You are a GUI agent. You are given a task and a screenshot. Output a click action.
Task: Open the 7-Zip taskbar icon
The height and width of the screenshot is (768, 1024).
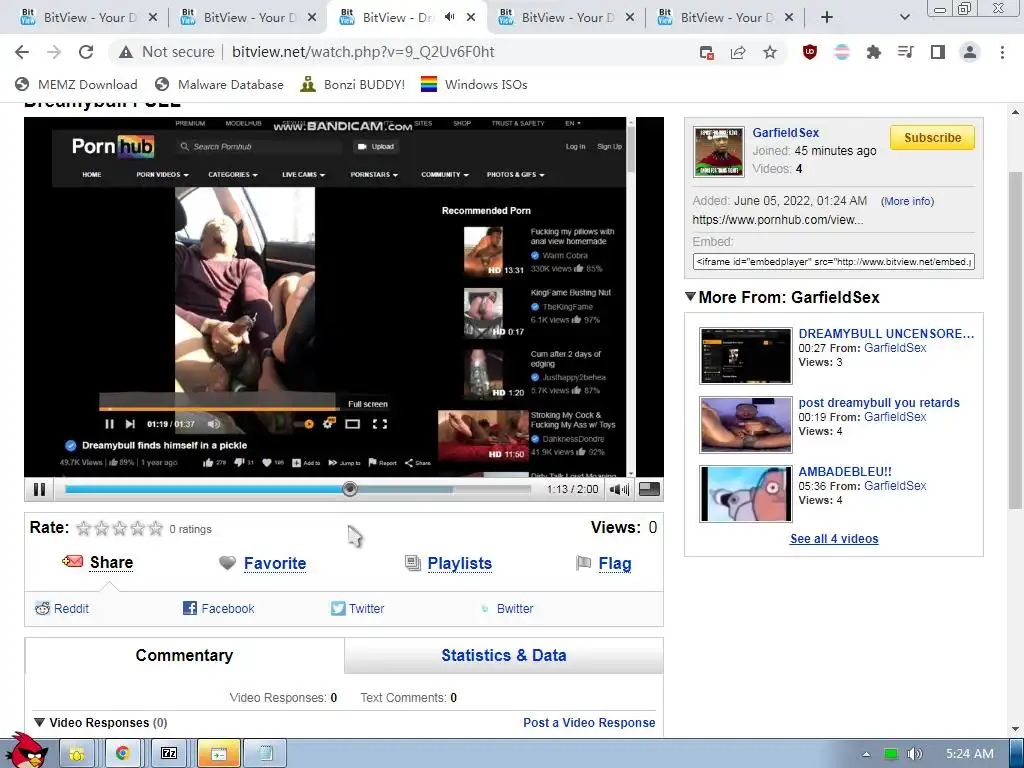coord(169,753)
